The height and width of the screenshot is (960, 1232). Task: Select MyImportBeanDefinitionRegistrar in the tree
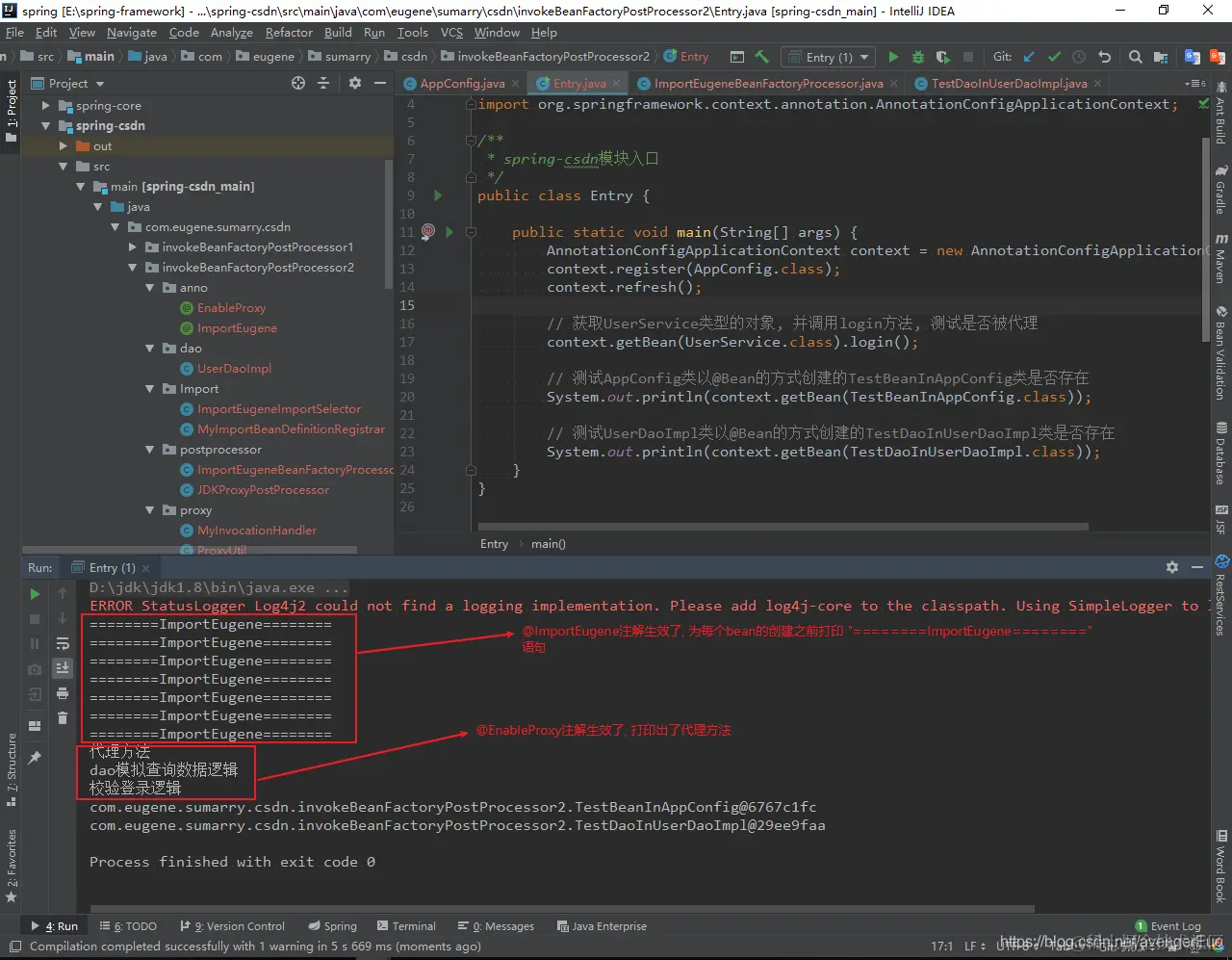[291, 429]
